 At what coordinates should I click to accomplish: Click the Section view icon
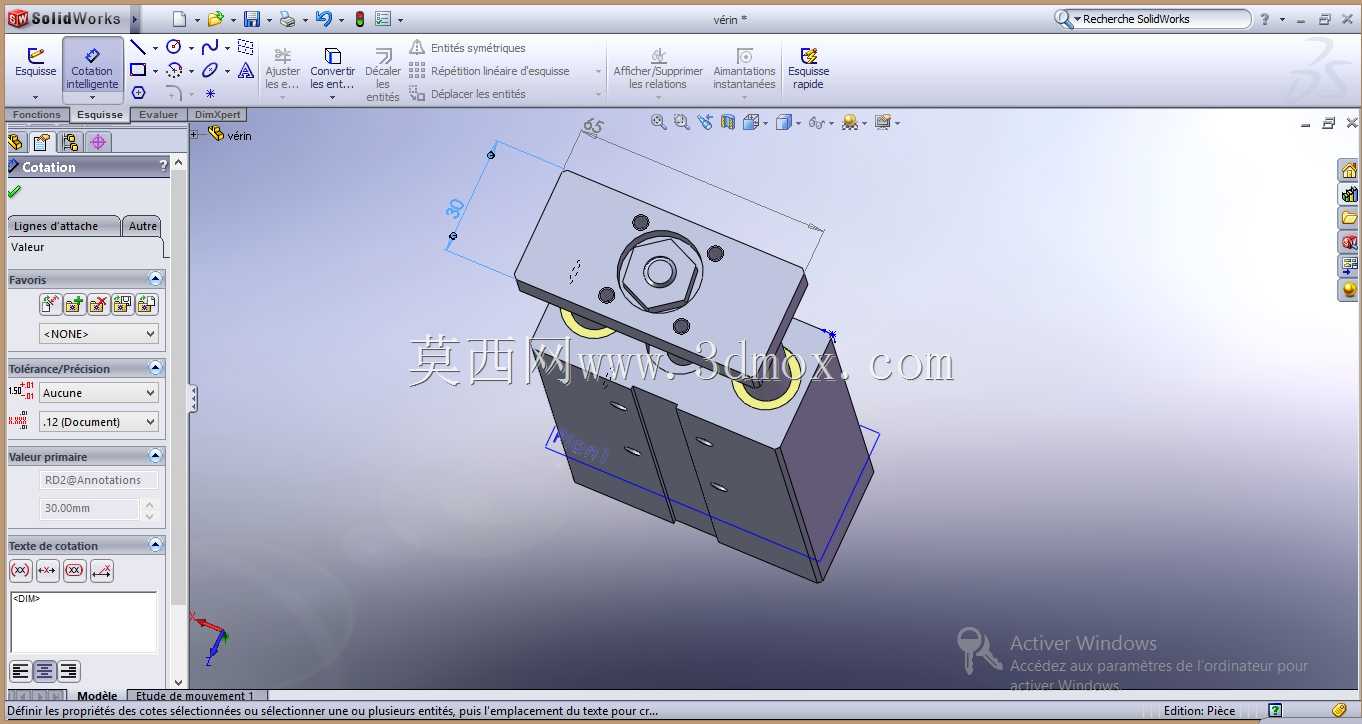727,122
